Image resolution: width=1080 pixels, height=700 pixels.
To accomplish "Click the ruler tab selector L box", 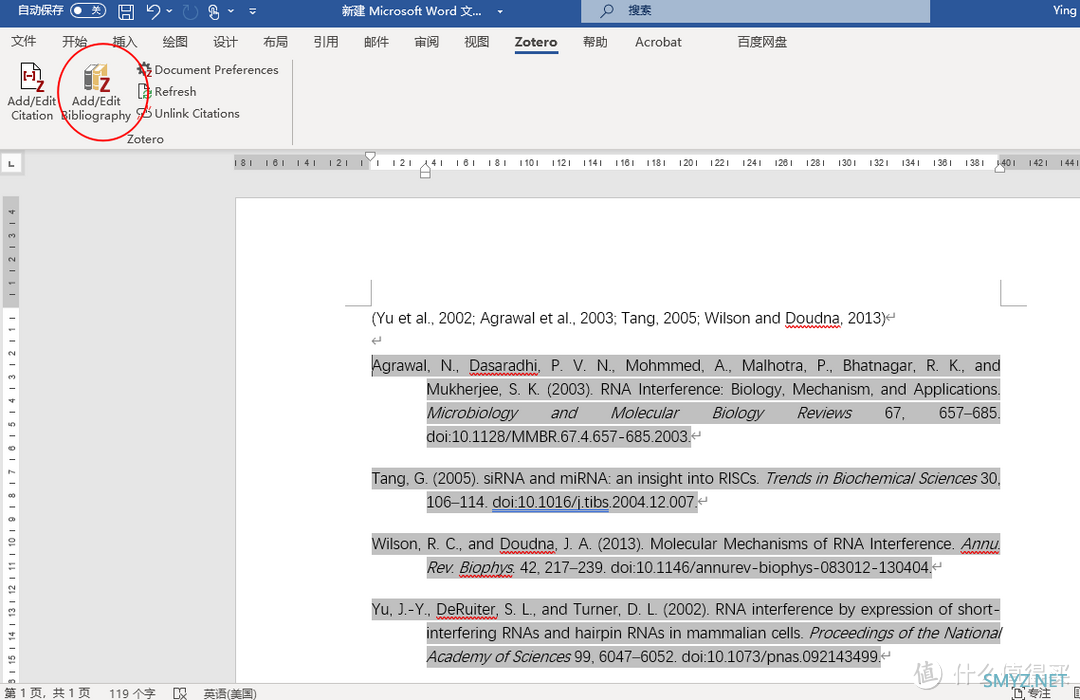I will click(11, 164).
